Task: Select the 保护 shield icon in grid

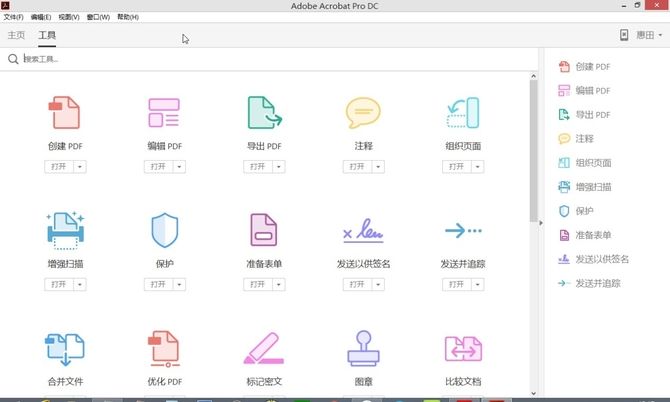Action: pos(165,230)
